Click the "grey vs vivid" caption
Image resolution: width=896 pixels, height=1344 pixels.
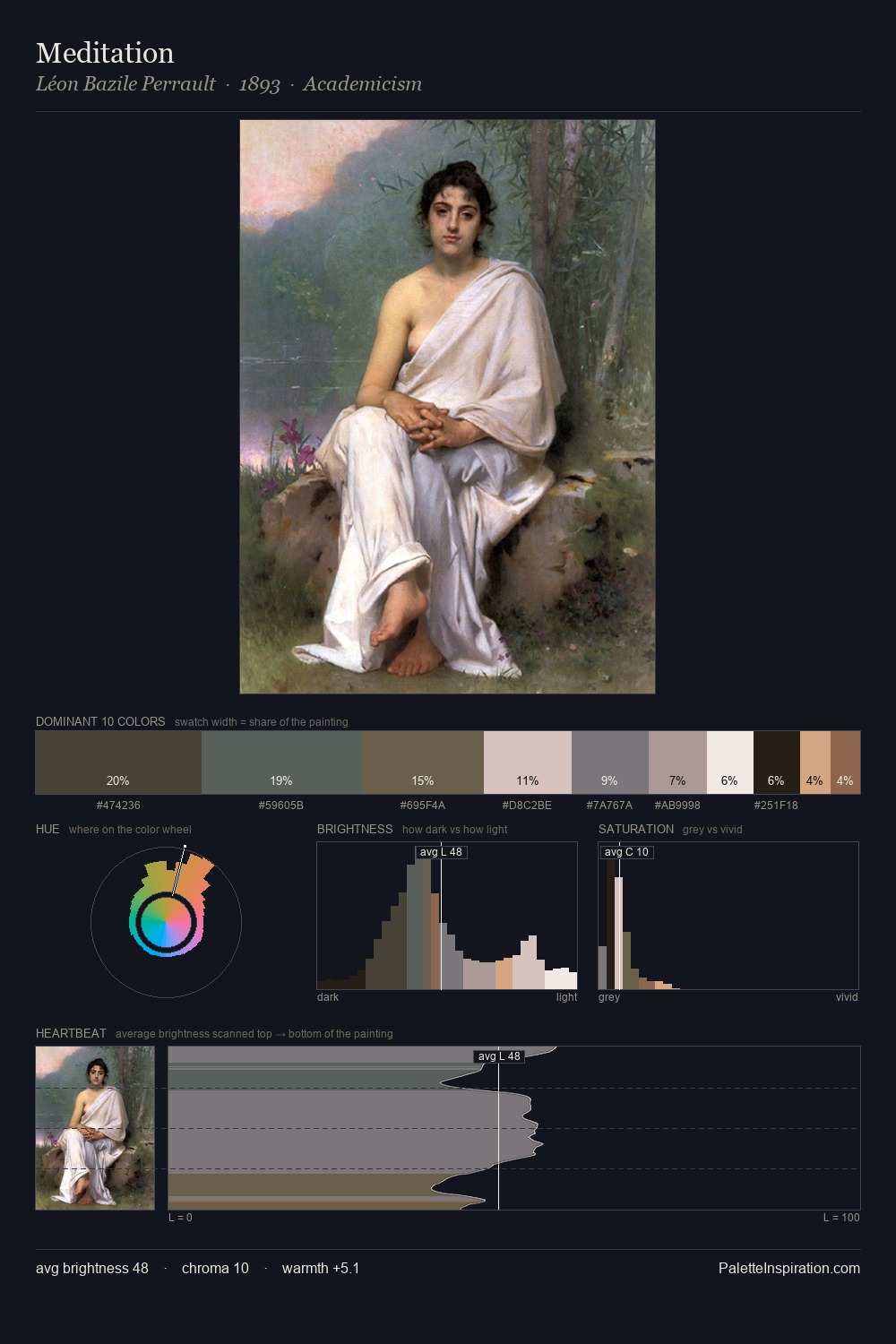(x=713, y=830)
